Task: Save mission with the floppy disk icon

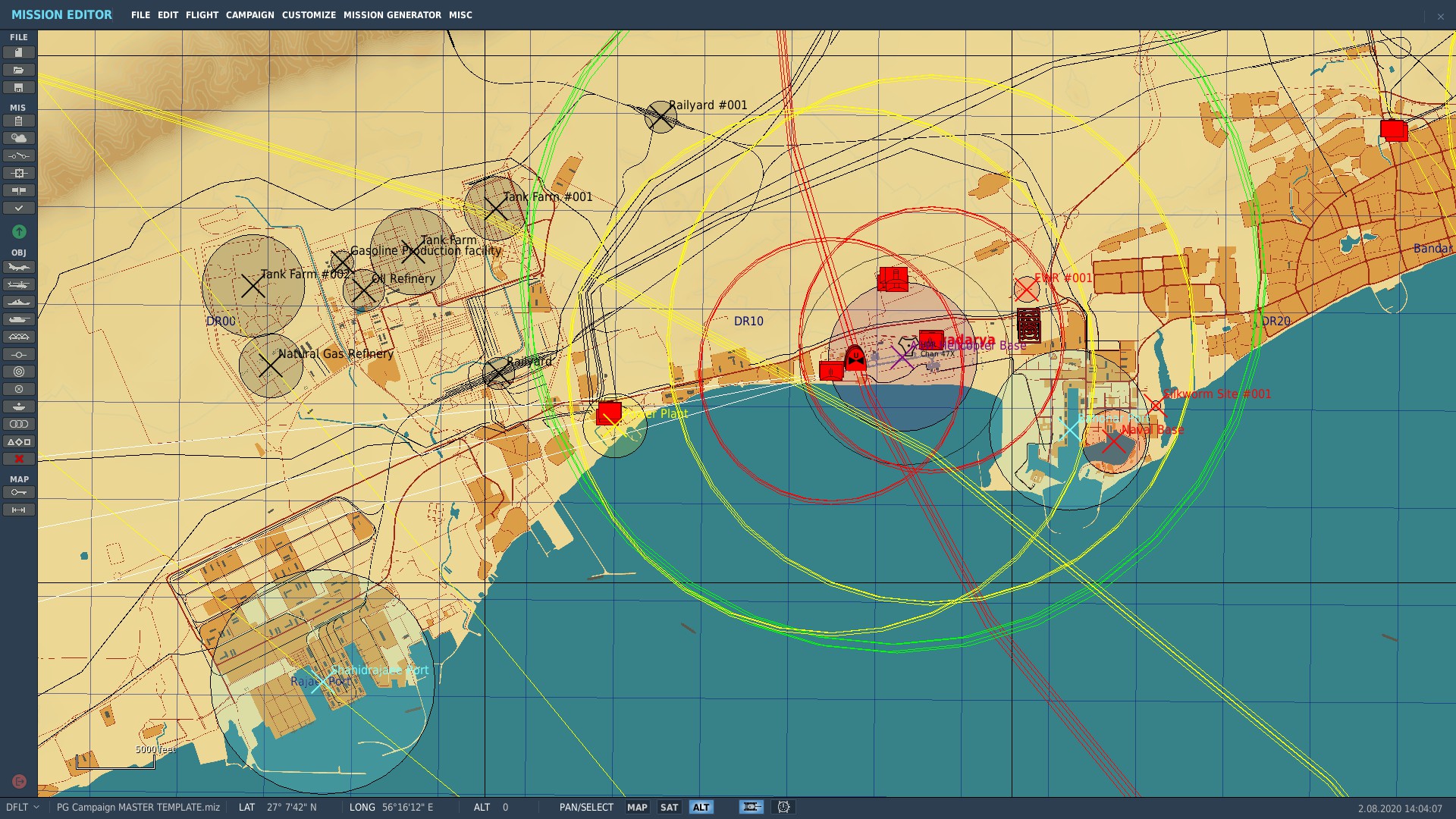Action: pos(19,87)
